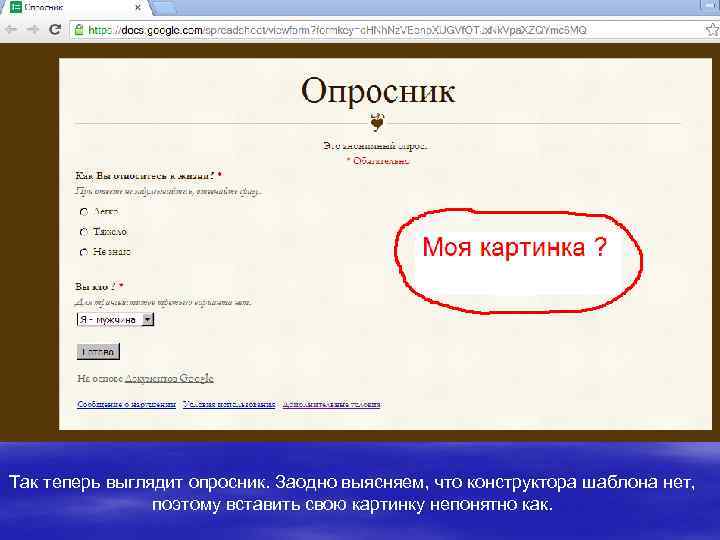Click the Опросник form heading

pyautogui.click(x=378, y=90)
